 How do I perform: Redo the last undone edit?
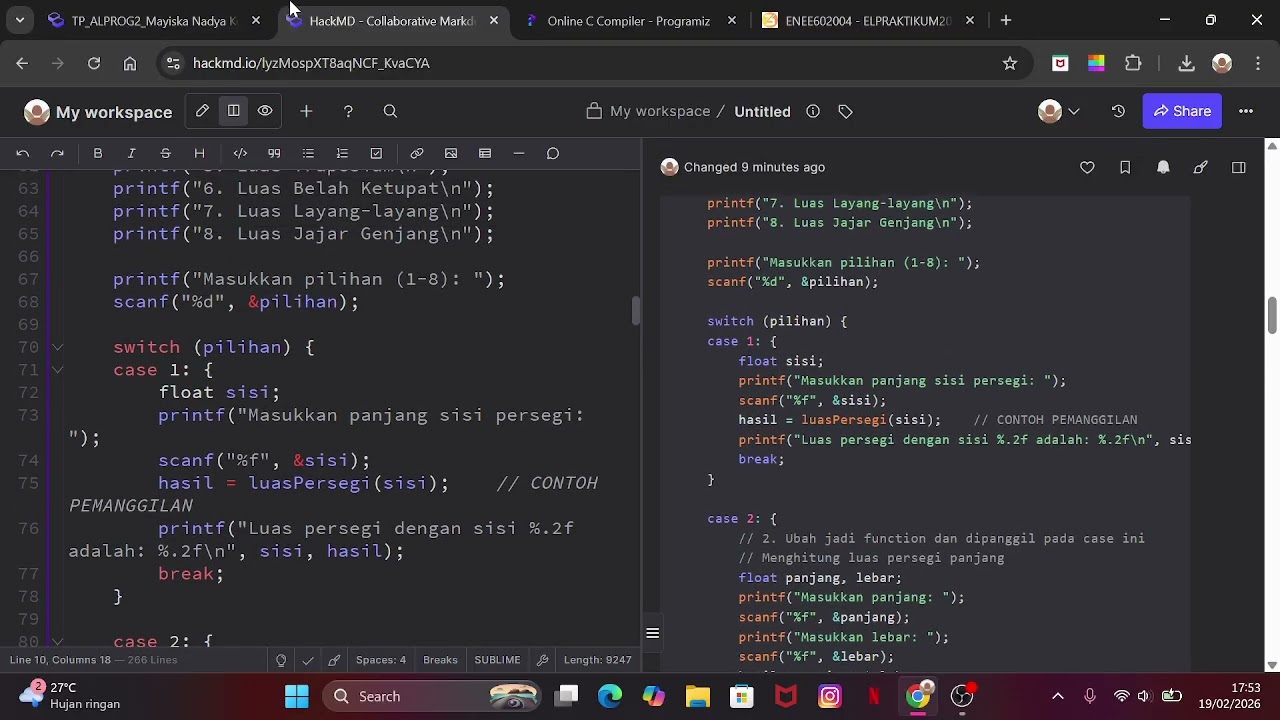(57, 153)
